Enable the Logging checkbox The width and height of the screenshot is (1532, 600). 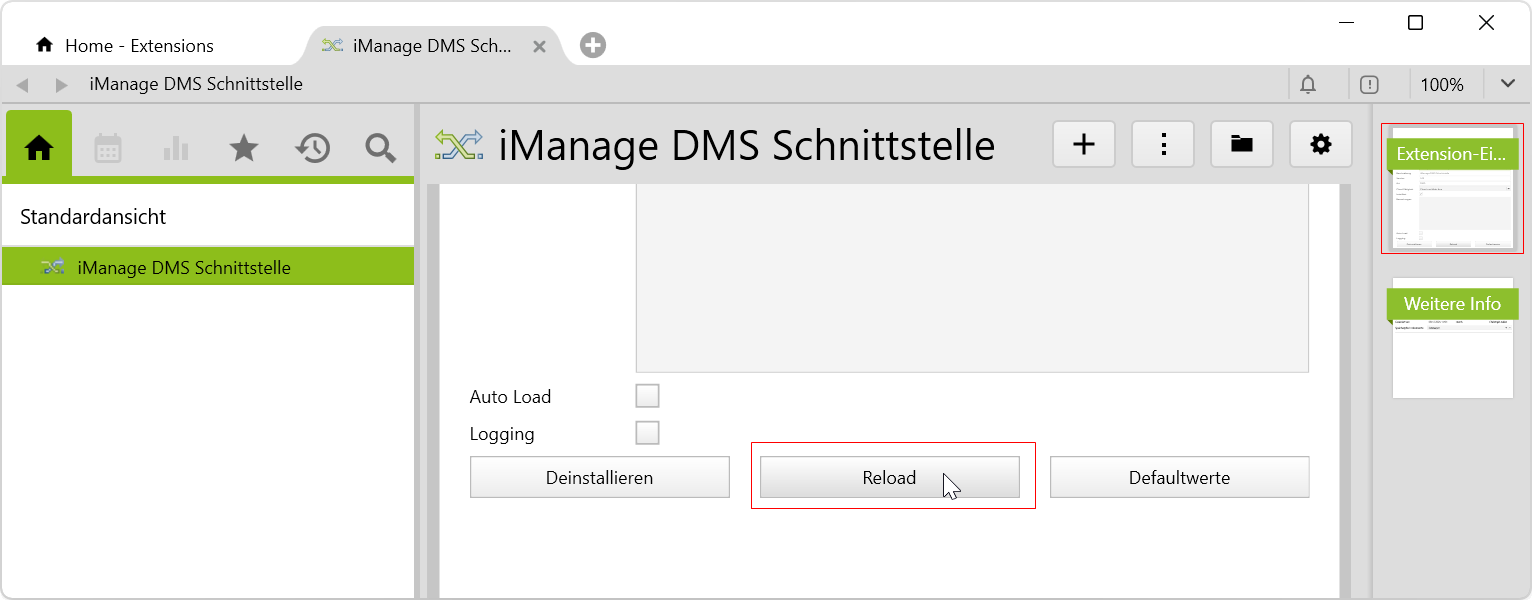pos(648,434)
